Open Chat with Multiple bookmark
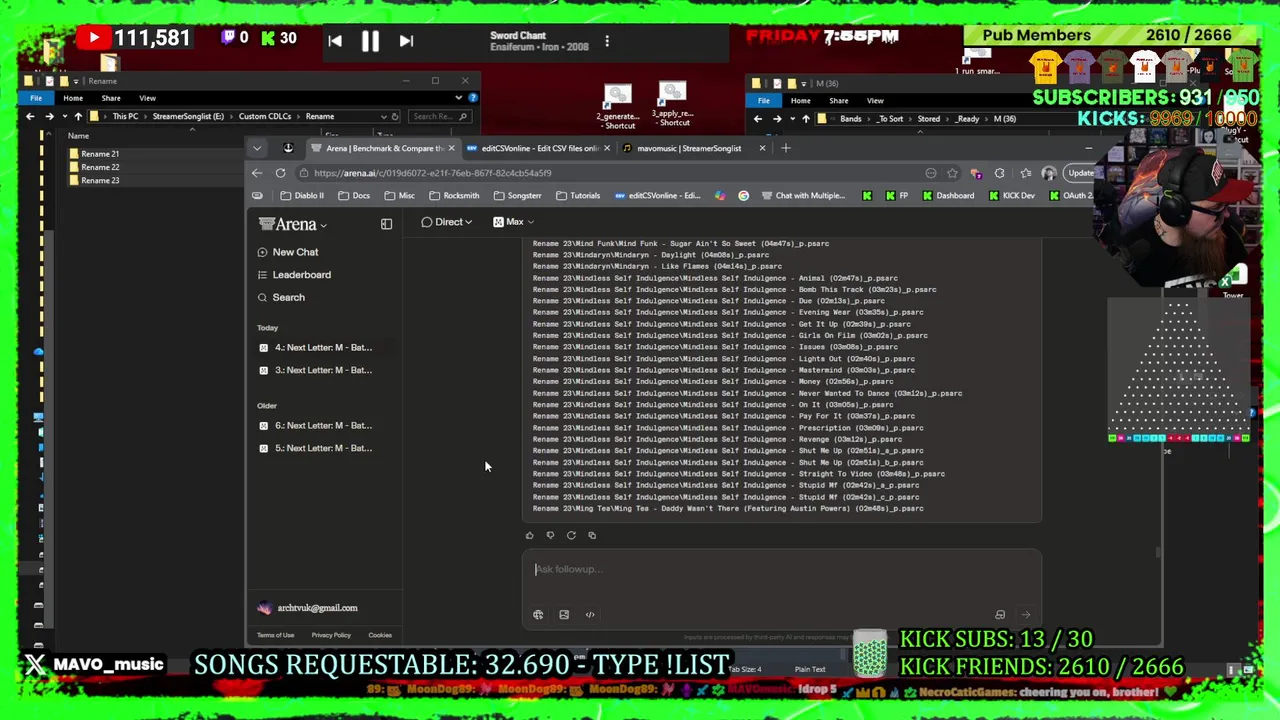Image resolution: width=1280 pixels, height=720 pixels. point(803,196)
